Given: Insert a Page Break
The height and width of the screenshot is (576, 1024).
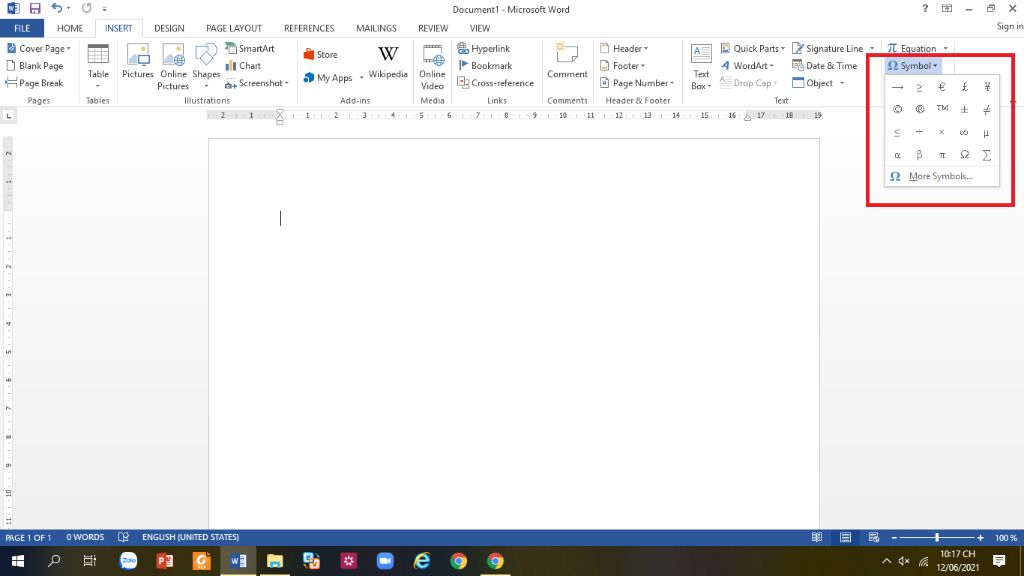Looking at the screenshot, I should (x=34, y=83).
